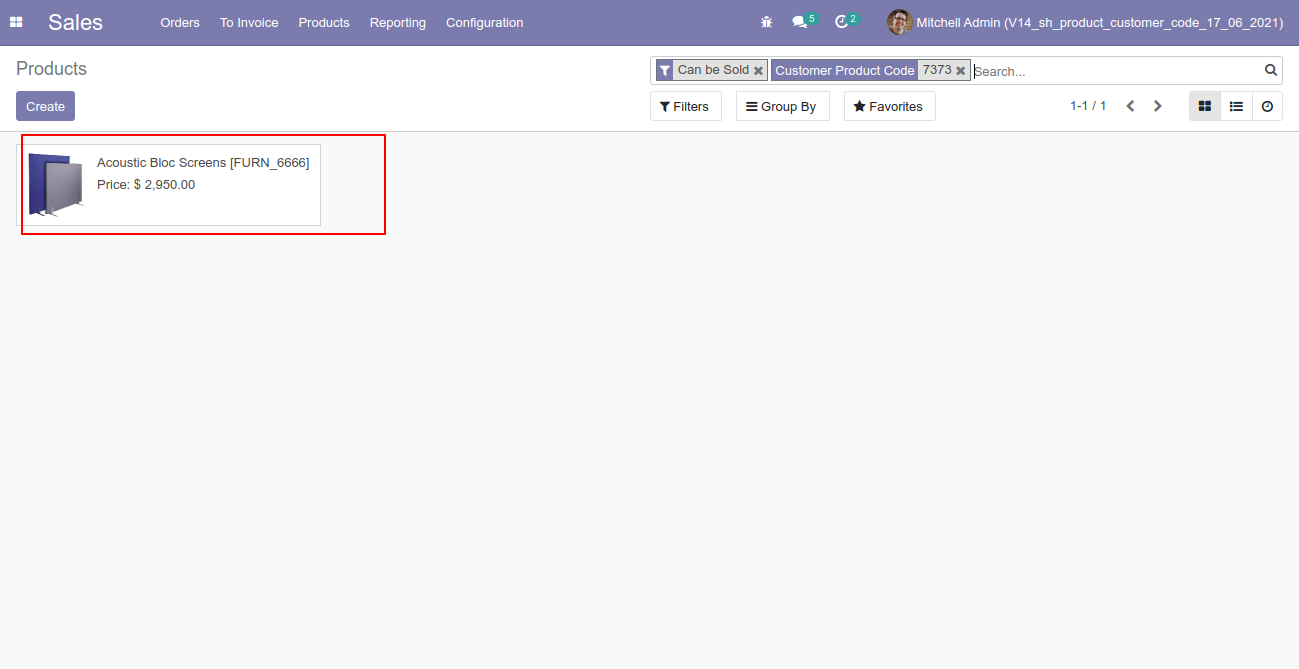Click the Price: $ 2,950.00 text
Viewport: 1299px width, 669px height.
[146, 185]
